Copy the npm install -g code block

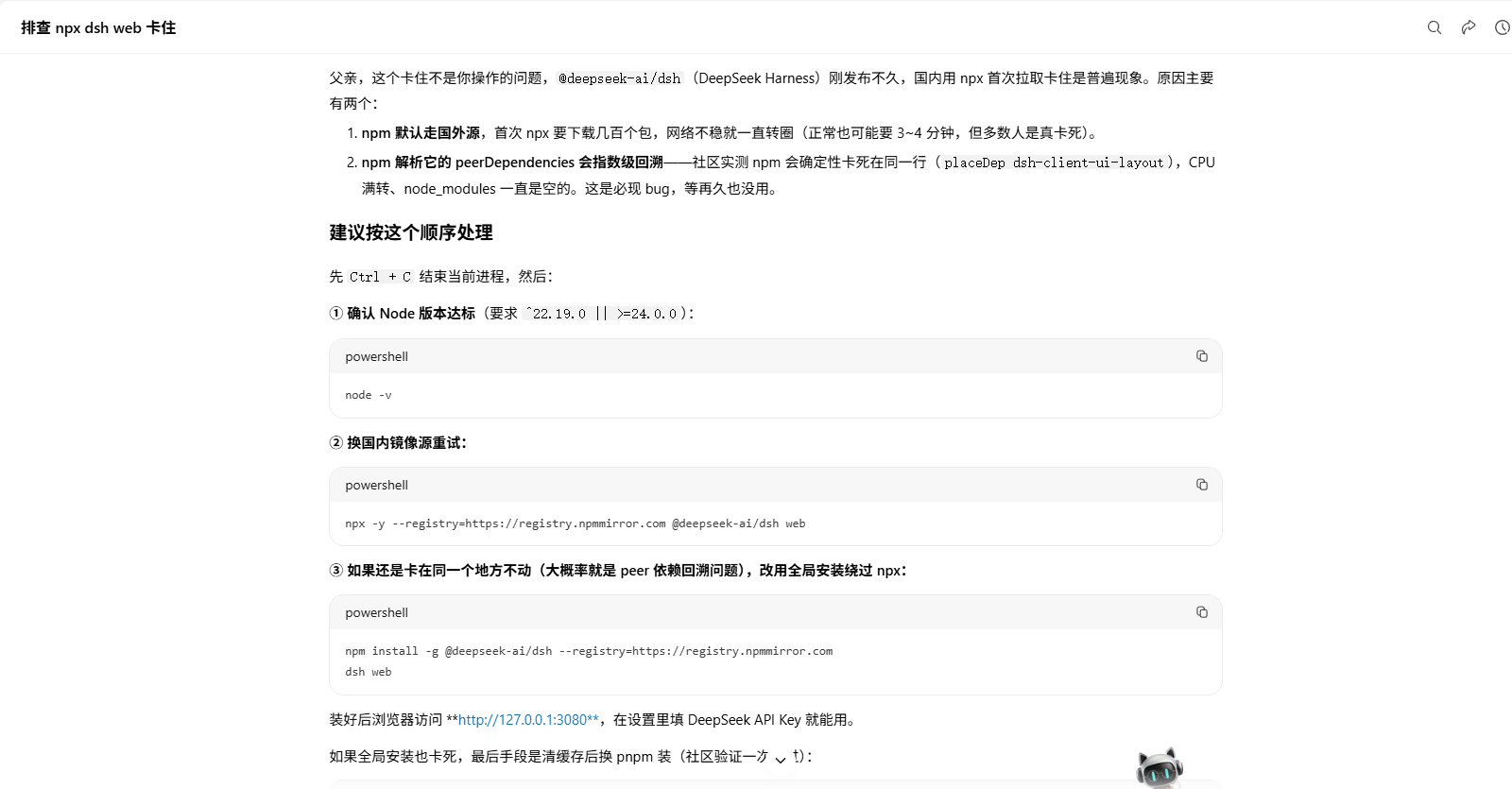tap(1202, 612)
